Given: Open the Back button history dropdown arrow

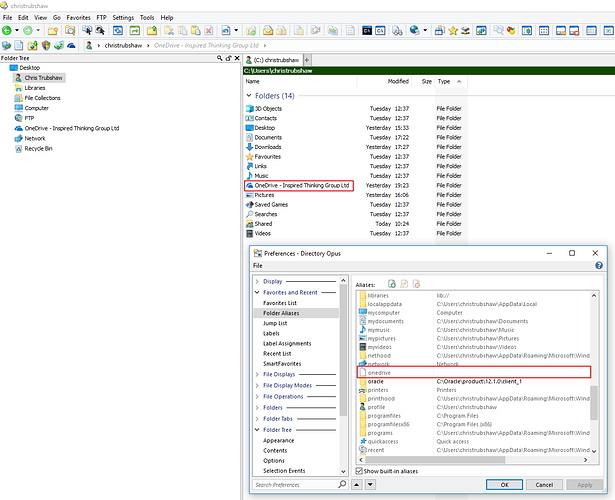Looking at the screenshot, I should (17, 30).
